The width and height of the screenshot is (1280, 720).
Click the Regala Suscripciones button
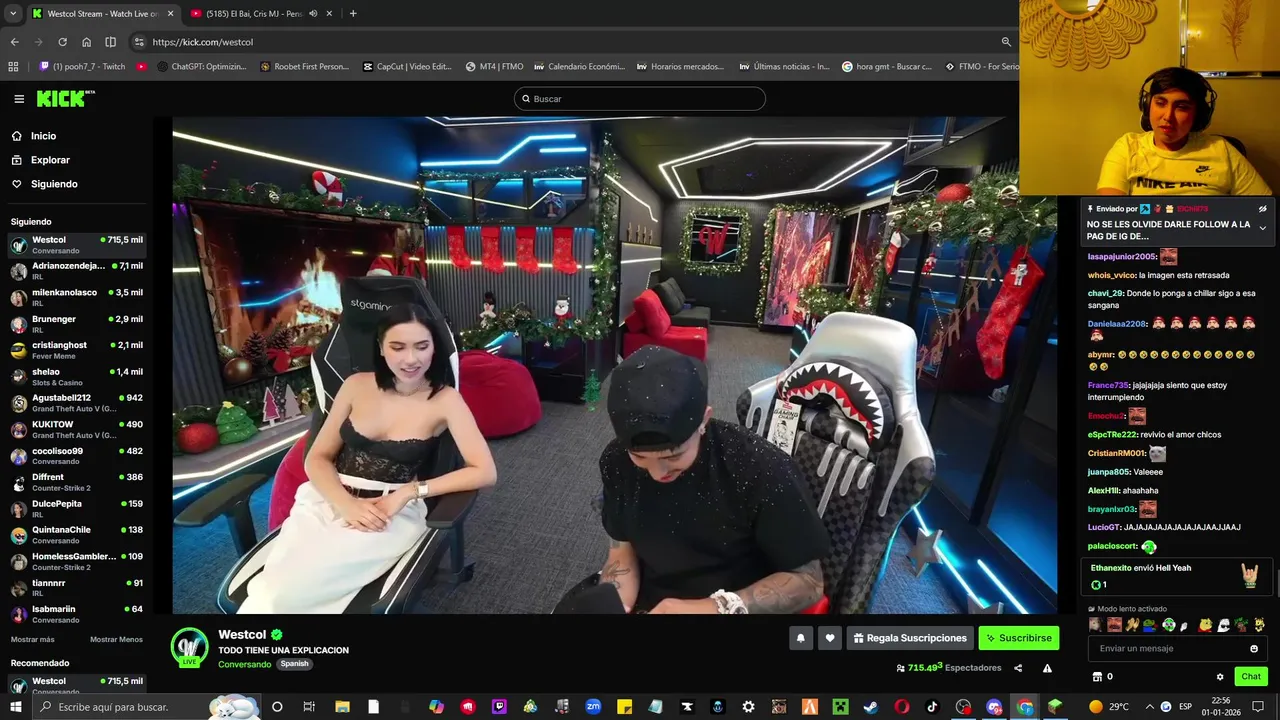click(x=910, y=638)
